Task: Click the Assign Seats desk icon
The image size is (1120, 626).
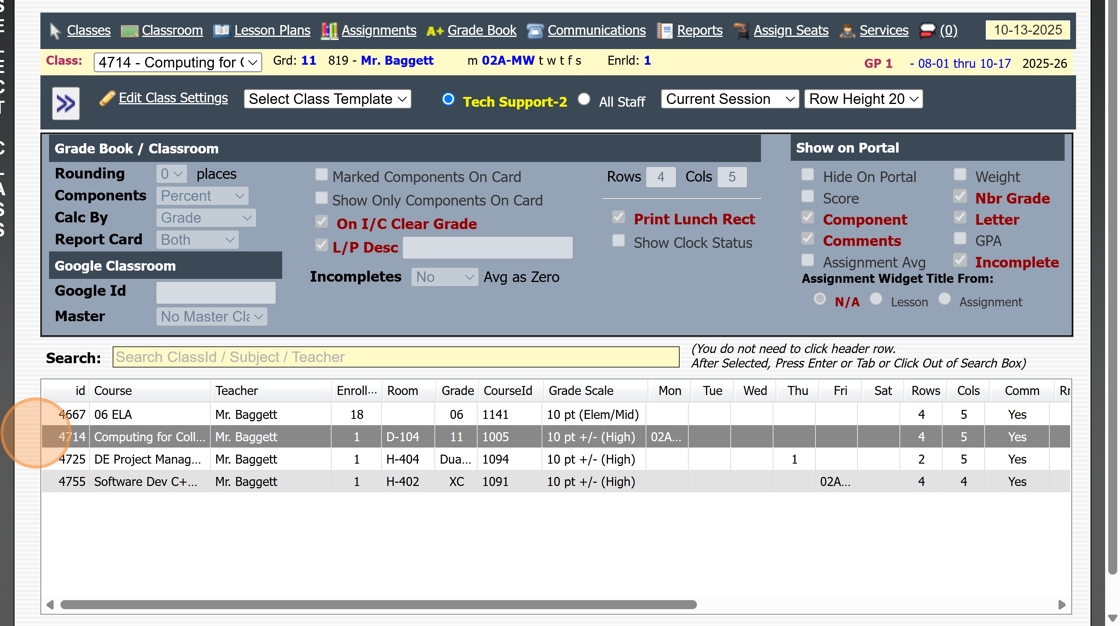Action: click(x=741, y=31)
